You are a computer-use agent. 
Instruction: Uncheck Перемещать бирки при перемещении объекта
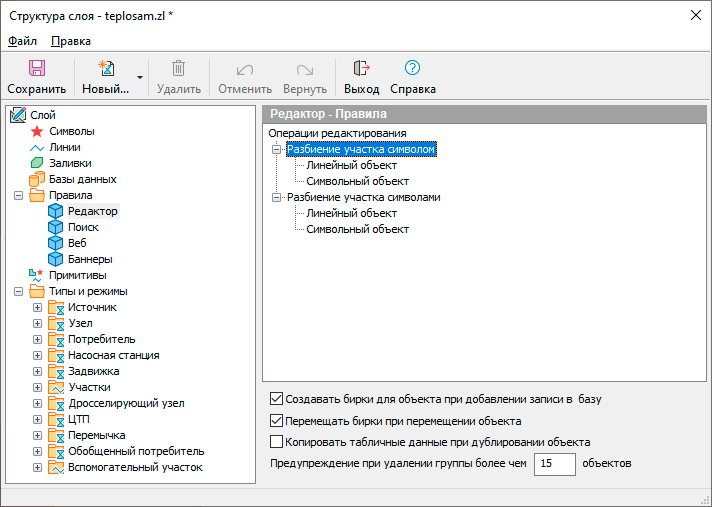(x=278, y=420)
